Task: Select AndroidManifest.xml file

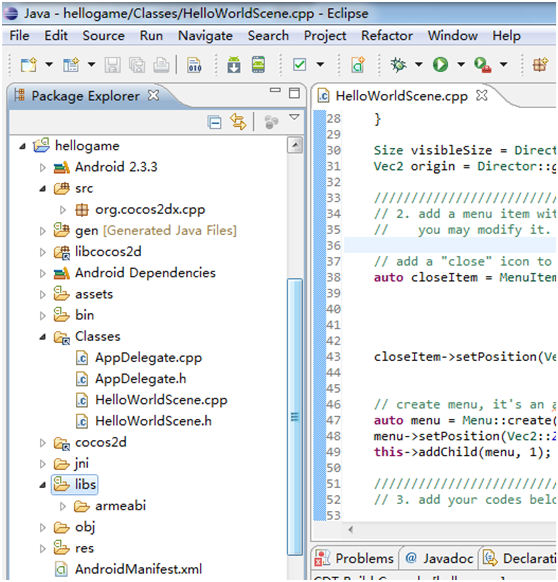Action: [x=138, y=569]
